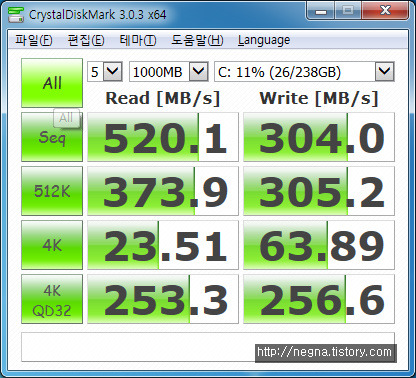Expand the drive dropdown showing C: 11%
Screen dimensions: 416x378
[385, 71]
